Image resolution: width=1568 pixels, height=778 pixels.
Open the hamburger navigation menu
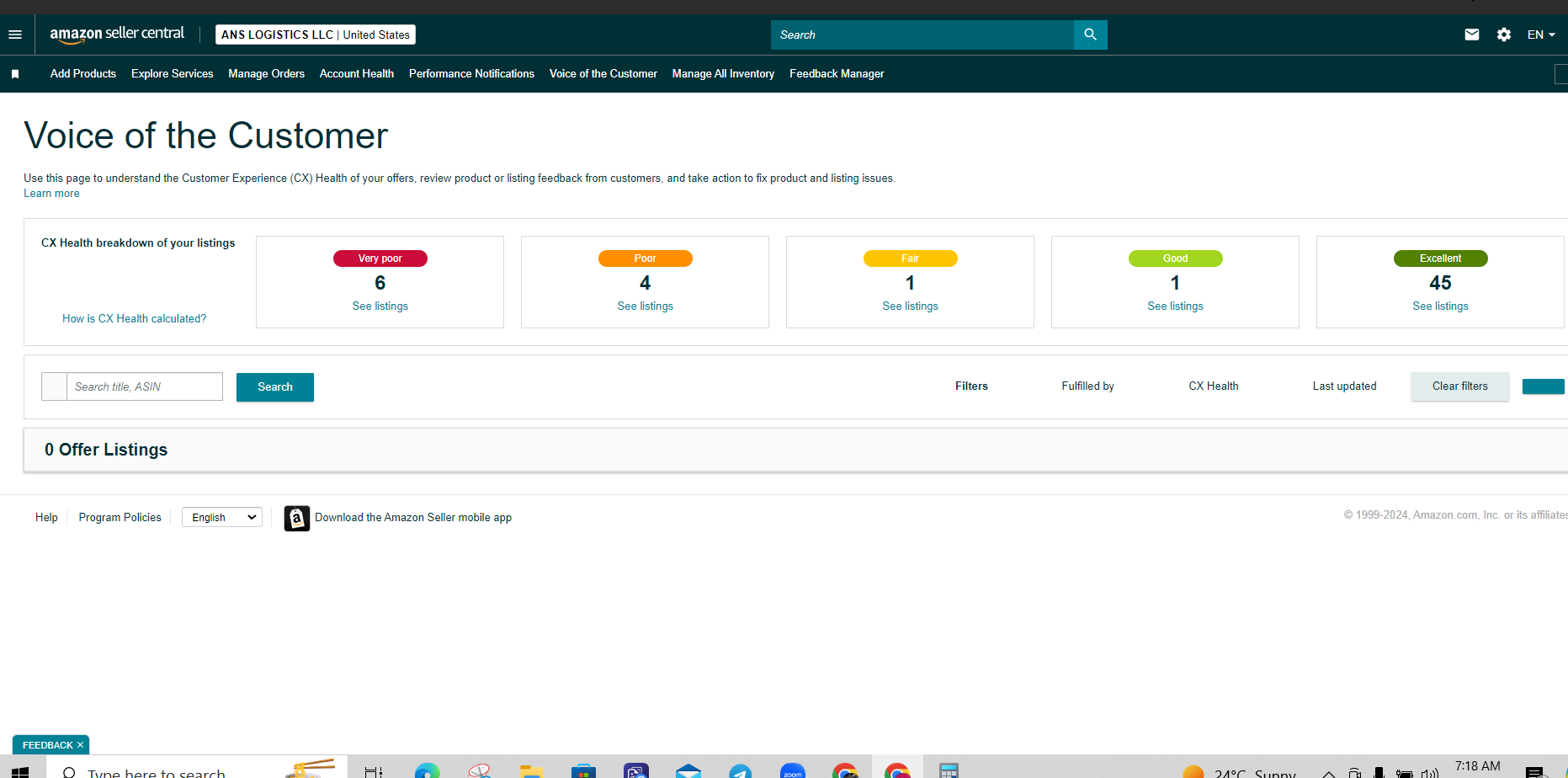point(15,35)
